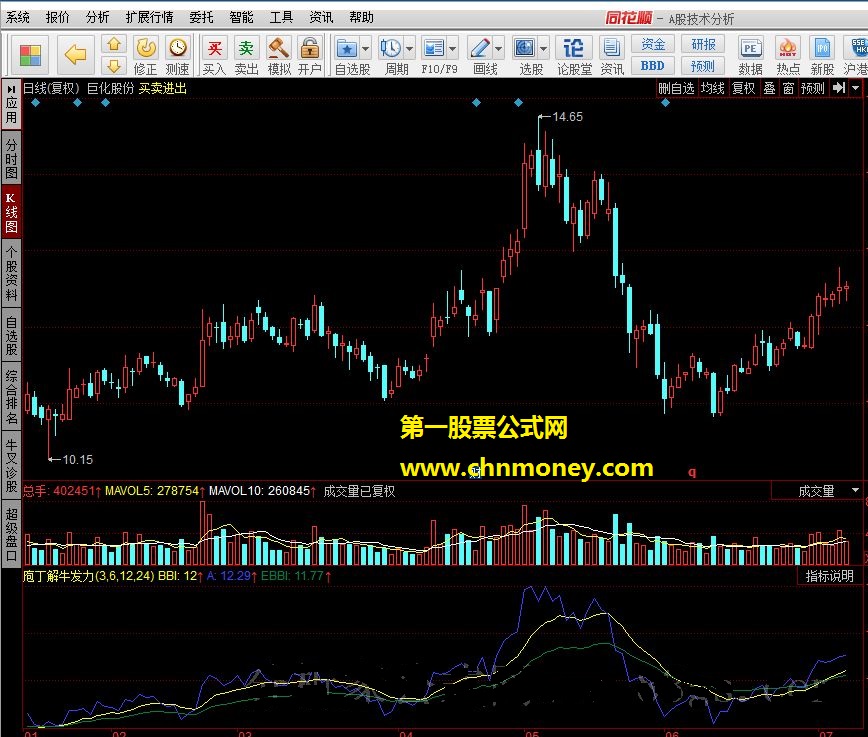This screenshot has width=868, height=737.
Task: Click the 资金 button
Action: pos(653,44)
